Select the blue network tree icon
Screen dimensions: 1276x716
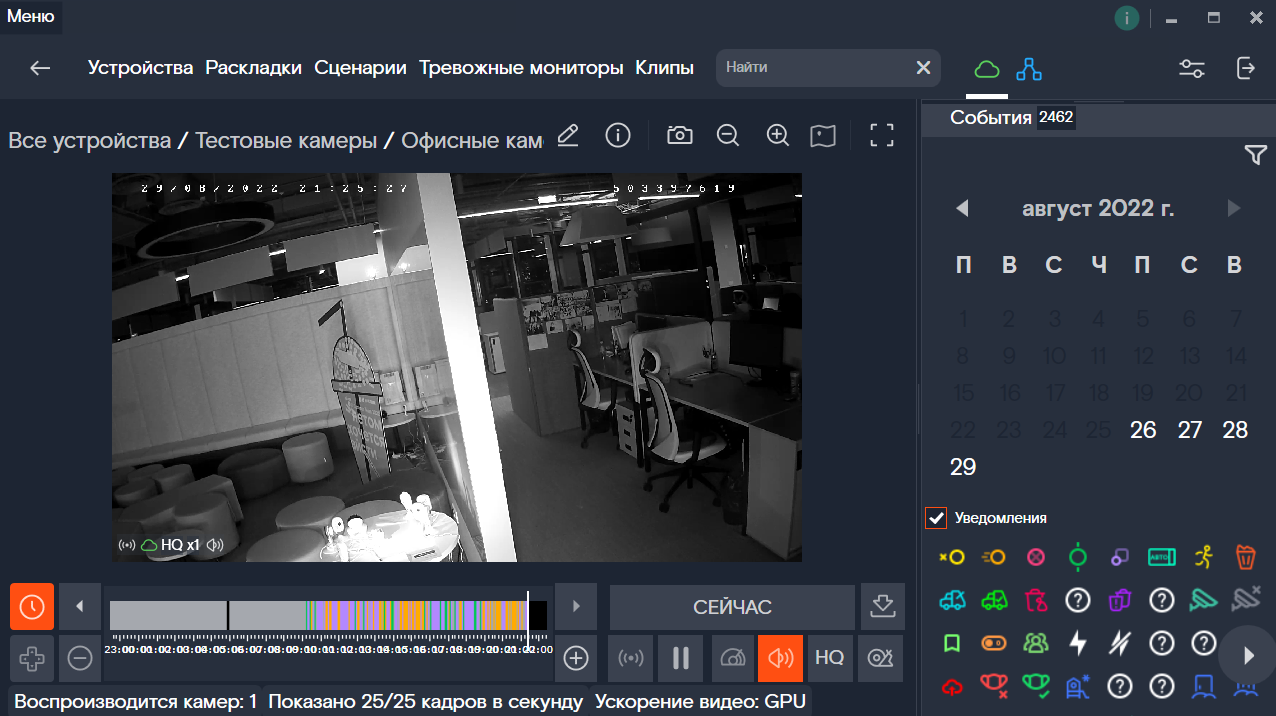[x=1029, y=68]
